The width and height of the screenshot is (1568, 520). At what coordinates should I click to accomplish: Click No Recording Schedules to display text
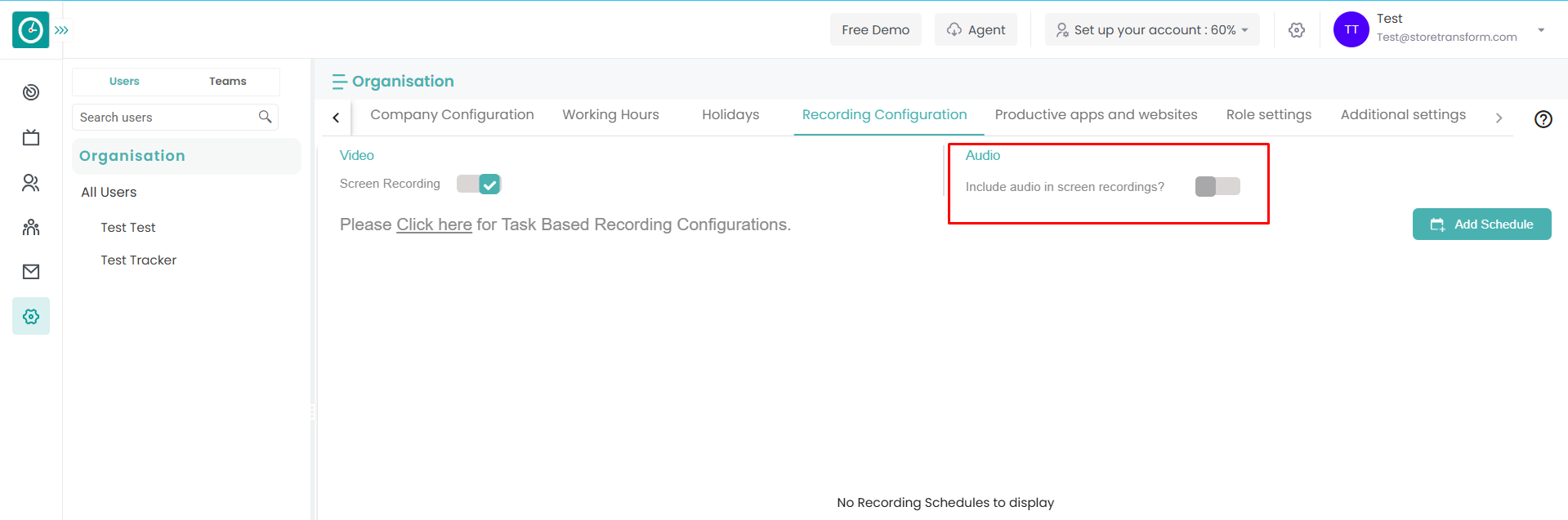(945, 503)
